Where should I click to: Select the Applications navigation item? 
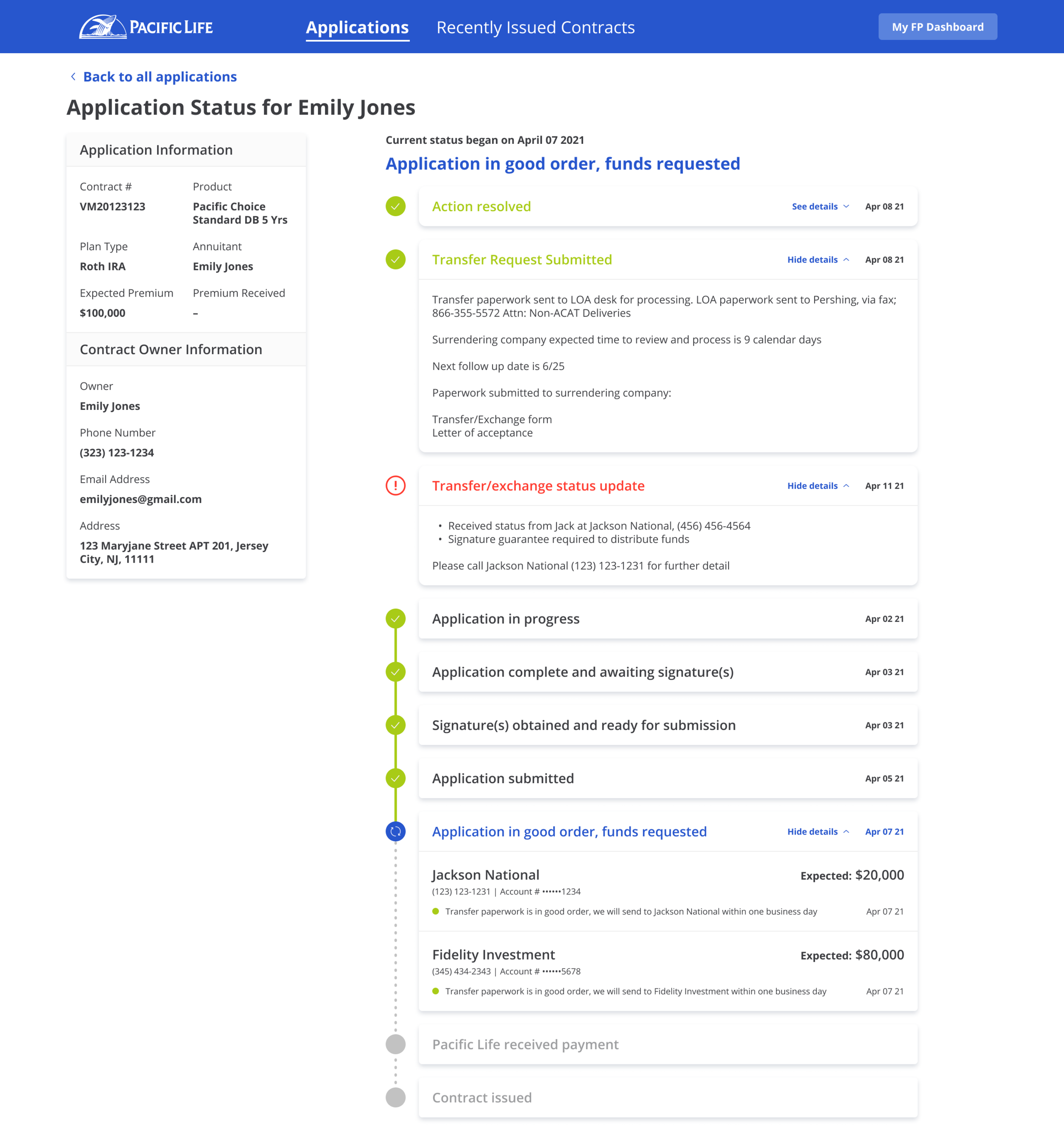(358, 26)
